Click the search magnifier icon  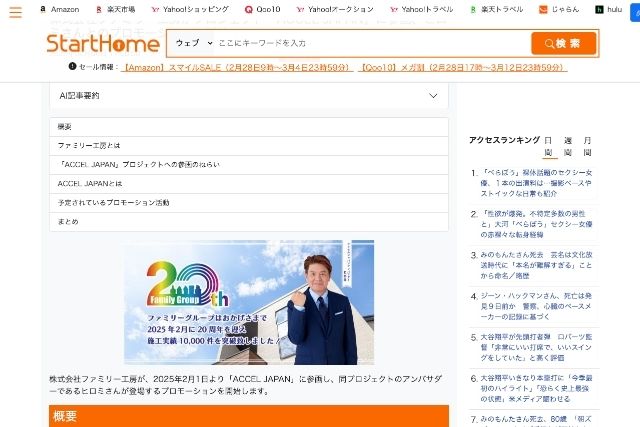549,44
